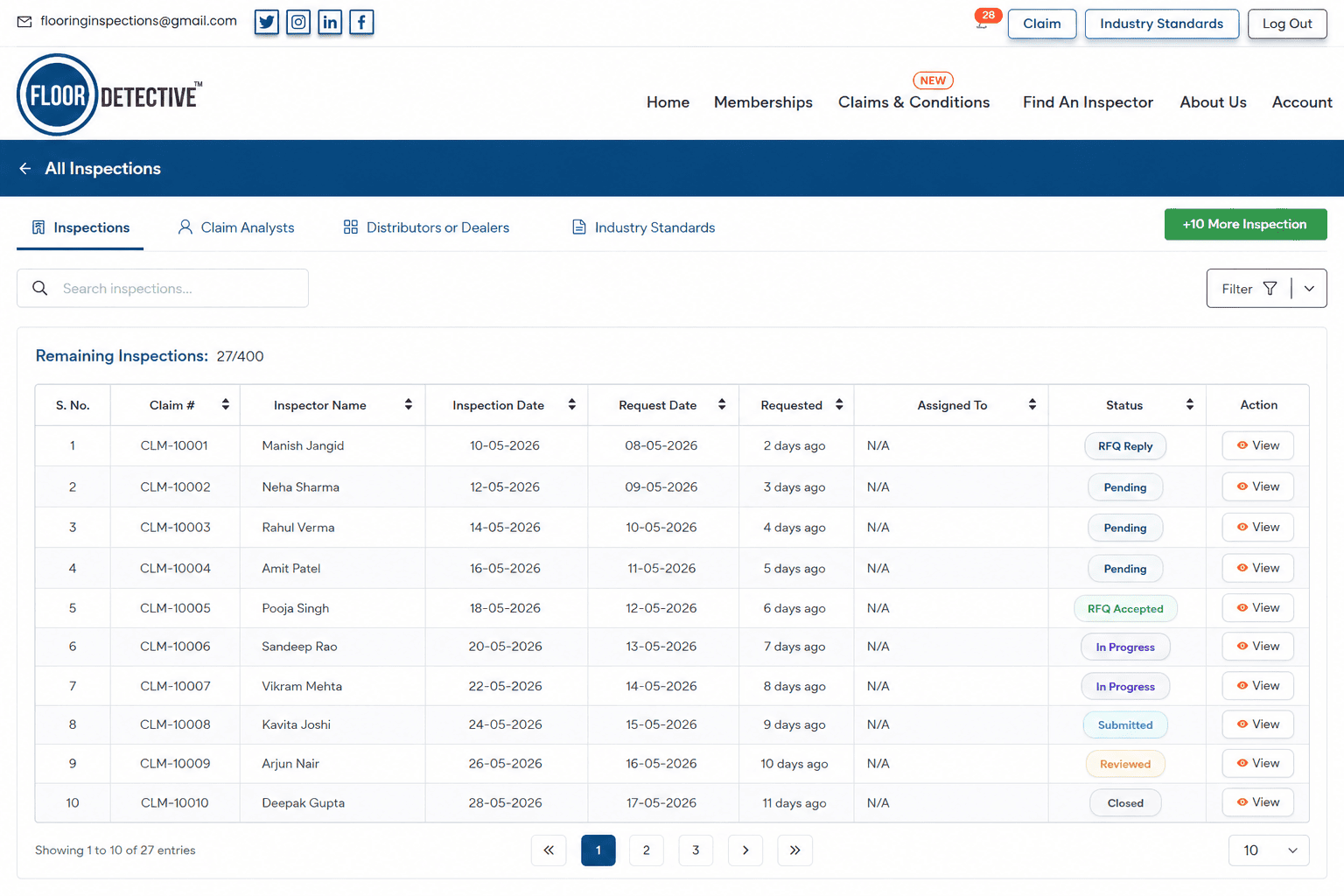Jump to last page double-arrow

coord(794,850)
